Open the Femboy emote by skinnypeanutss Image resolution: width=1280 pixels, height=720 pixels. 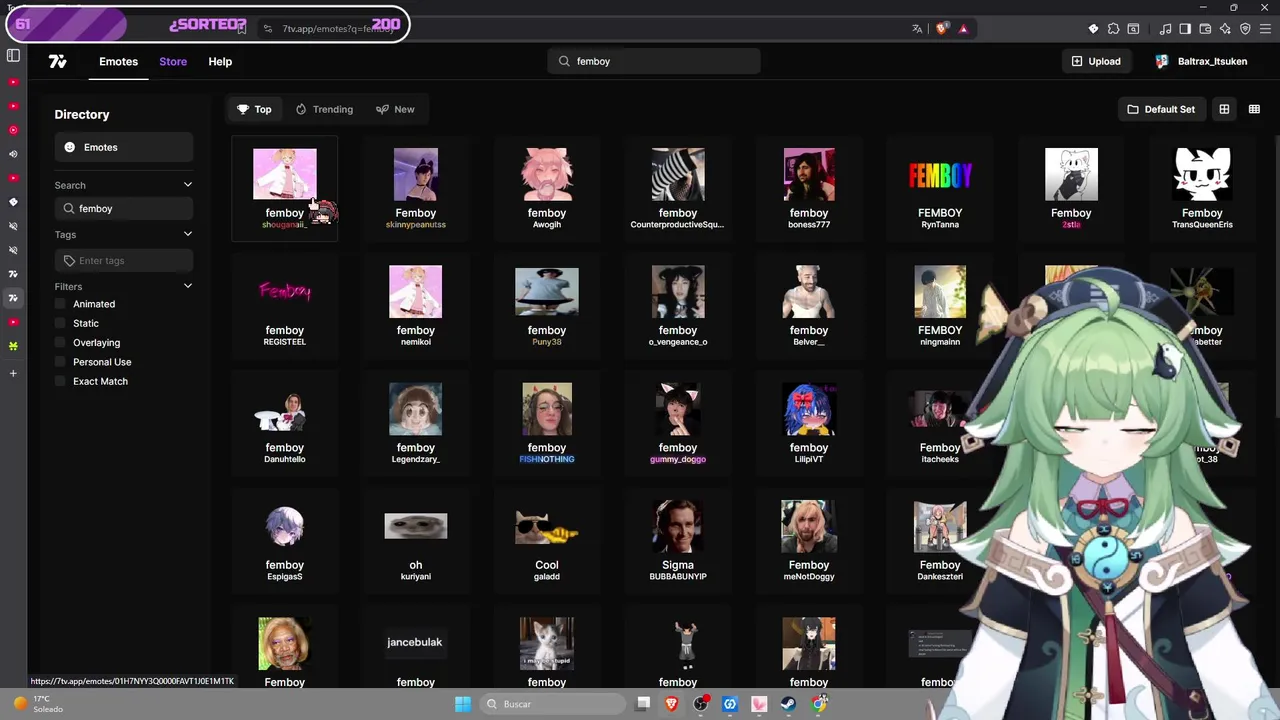pos(416,188)
